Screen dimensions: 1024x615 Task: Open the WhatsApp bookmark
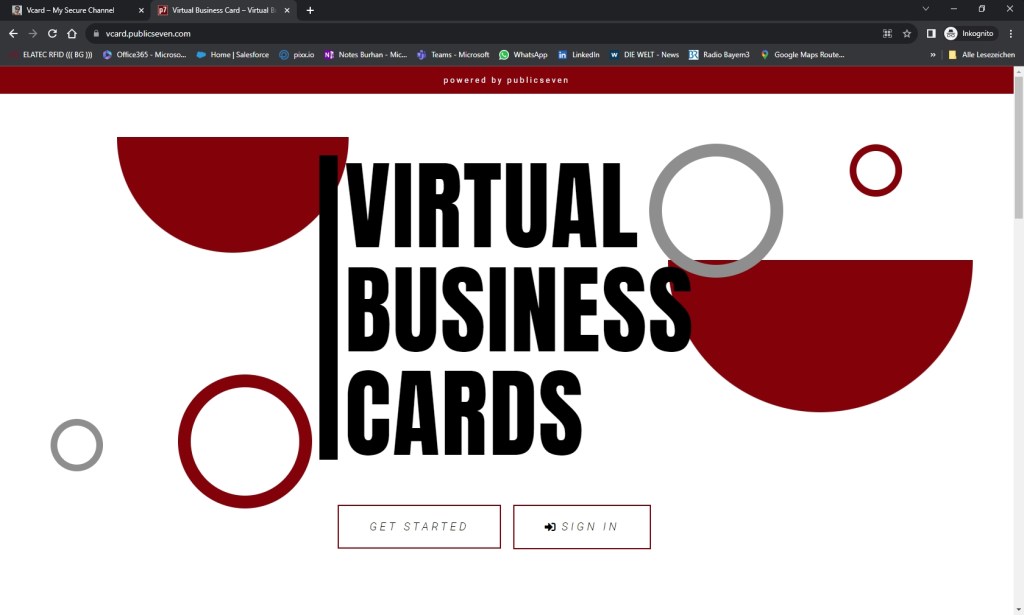(x=523, y=55)
